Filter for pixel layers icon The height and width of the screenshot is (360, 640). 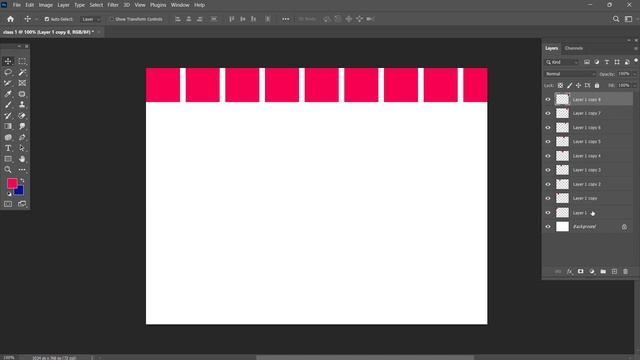[587, 62]
